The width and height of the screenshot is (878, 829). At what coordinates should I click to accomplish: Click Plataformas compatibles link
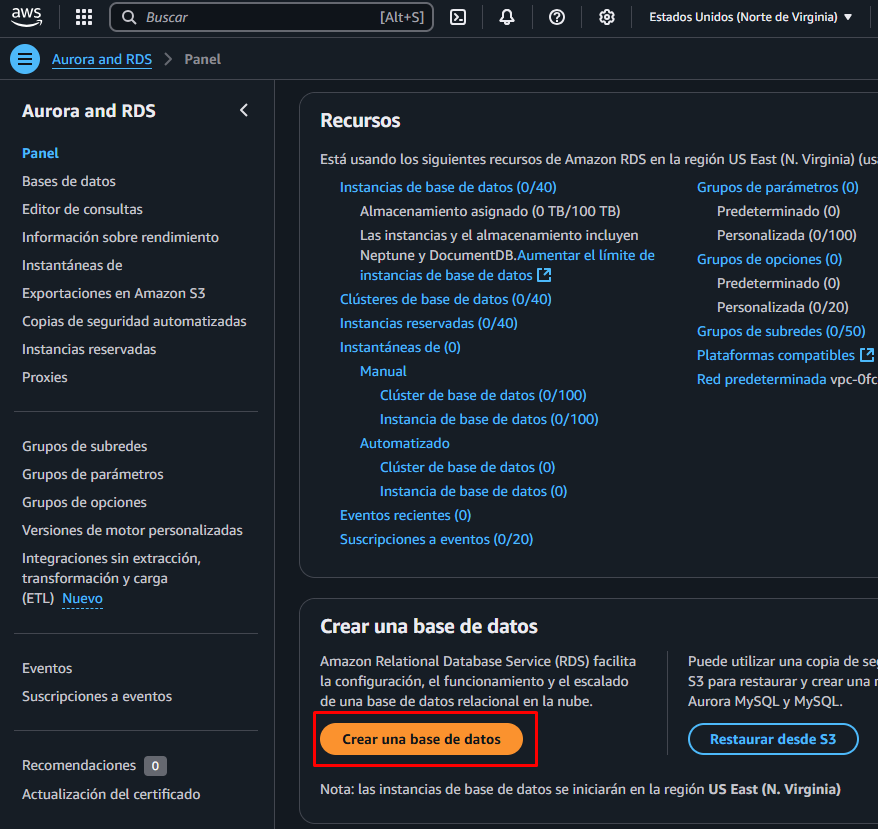click(x=776, y=355)
